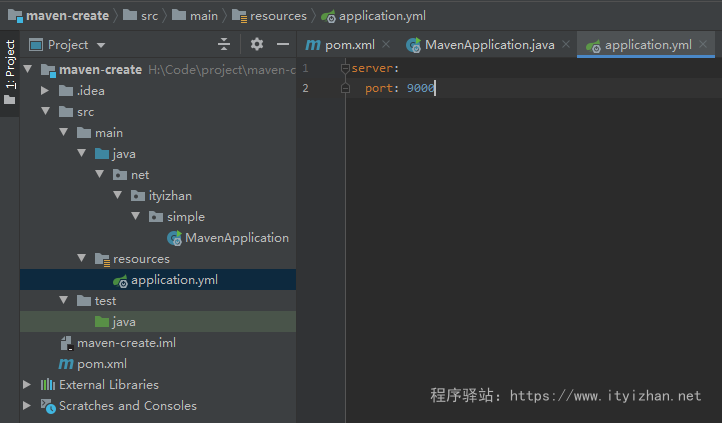The width and height of the screenshot is (722, 423).
Task: Hide the Project tool window
Action: tap(283, 44)
